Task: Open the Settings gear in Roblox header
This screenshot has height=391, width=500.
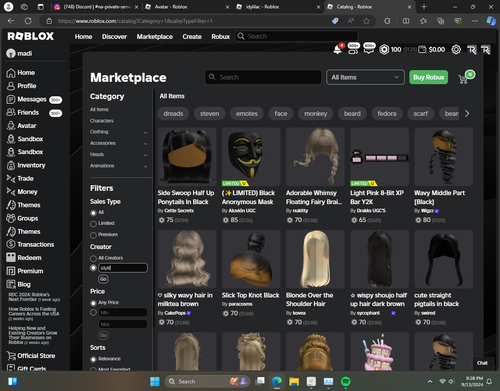Action: pyautogui.click(x=456, y=50)
